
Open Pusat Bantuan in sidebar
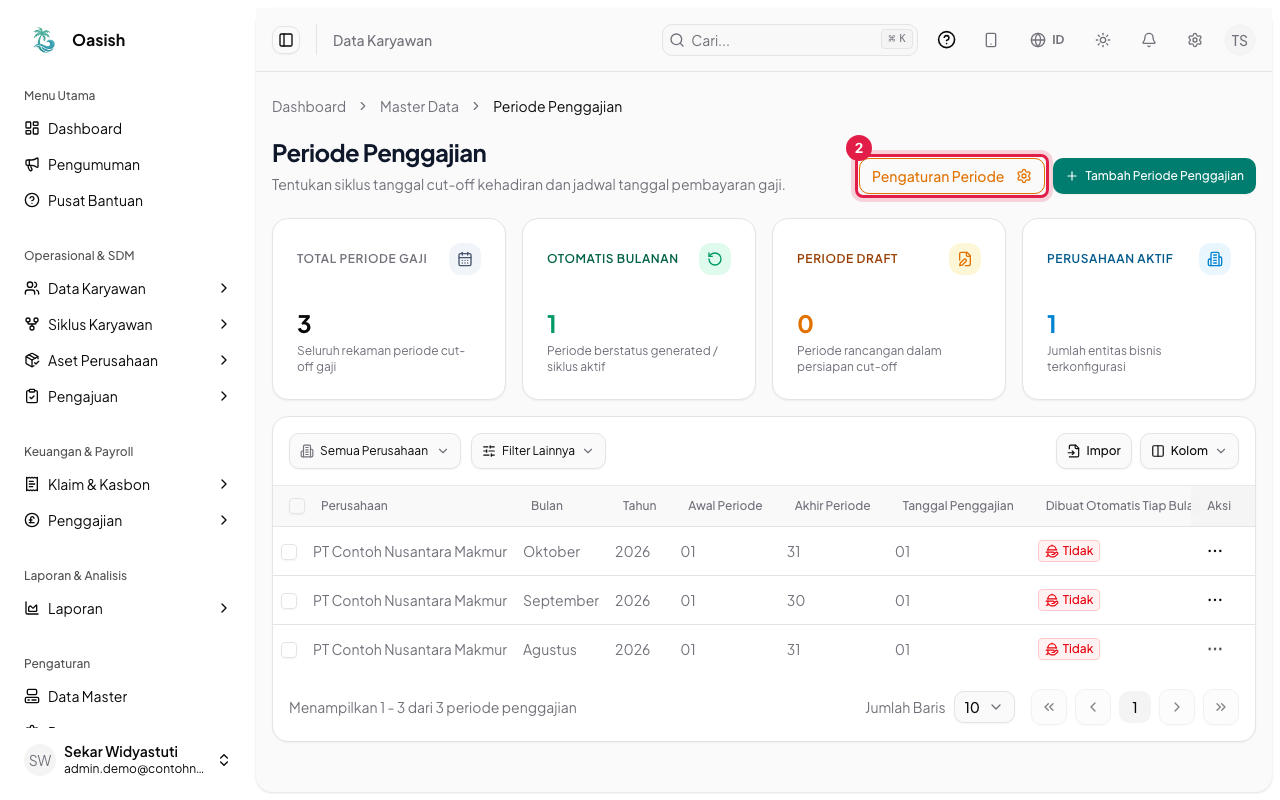click(127, 200)
